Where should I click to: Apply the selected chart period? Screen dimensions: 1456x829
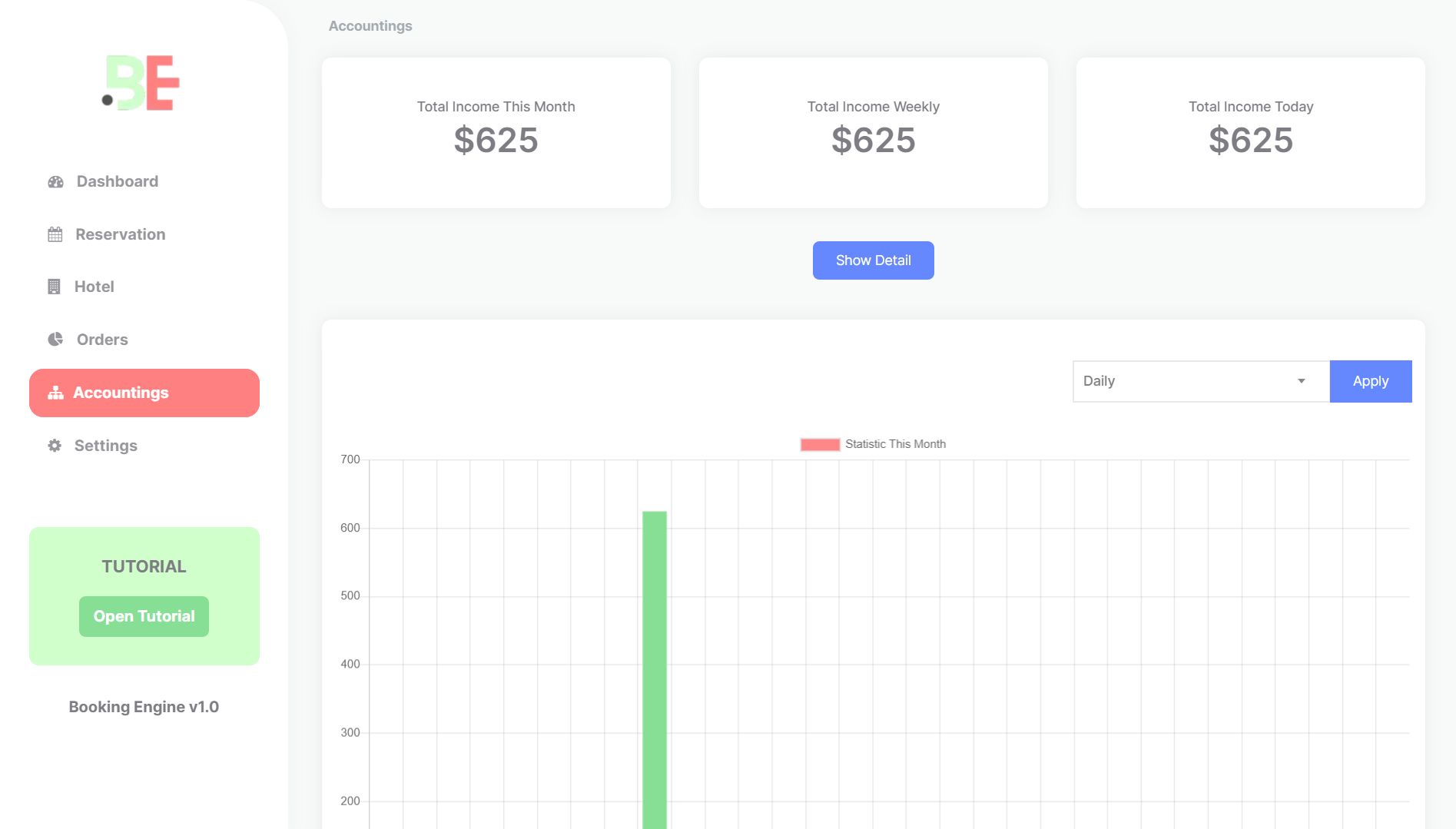coord(1370,381)
